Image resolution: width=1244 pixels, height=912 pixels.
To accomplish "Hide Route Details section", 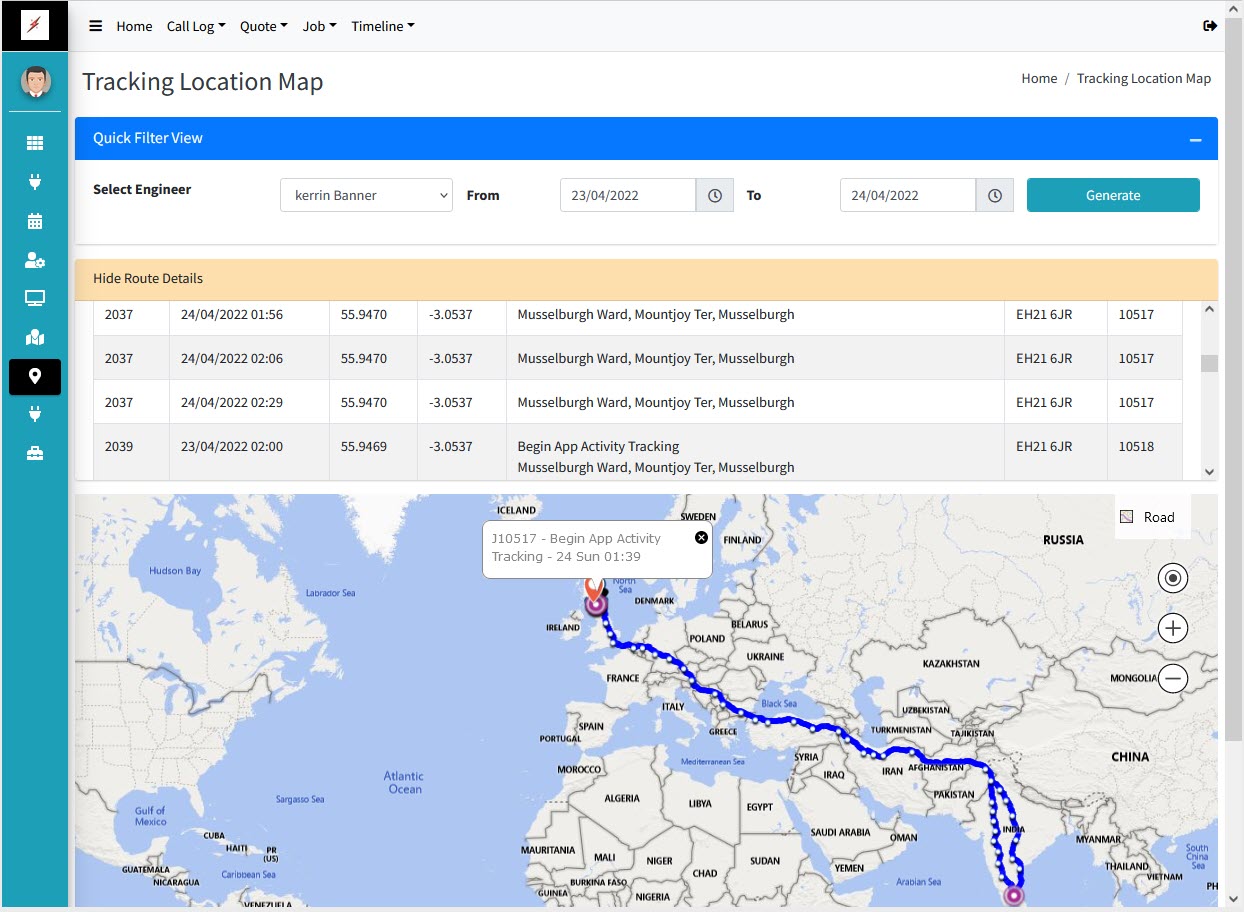I will (x=148, y=279).
